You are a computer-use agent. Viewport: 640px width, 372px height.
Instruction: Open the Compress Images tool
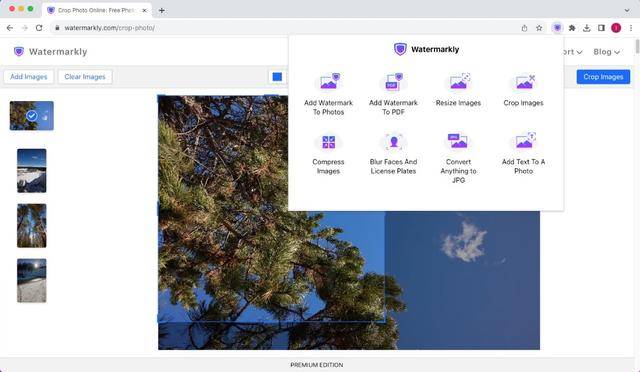[x=328, y=154]
